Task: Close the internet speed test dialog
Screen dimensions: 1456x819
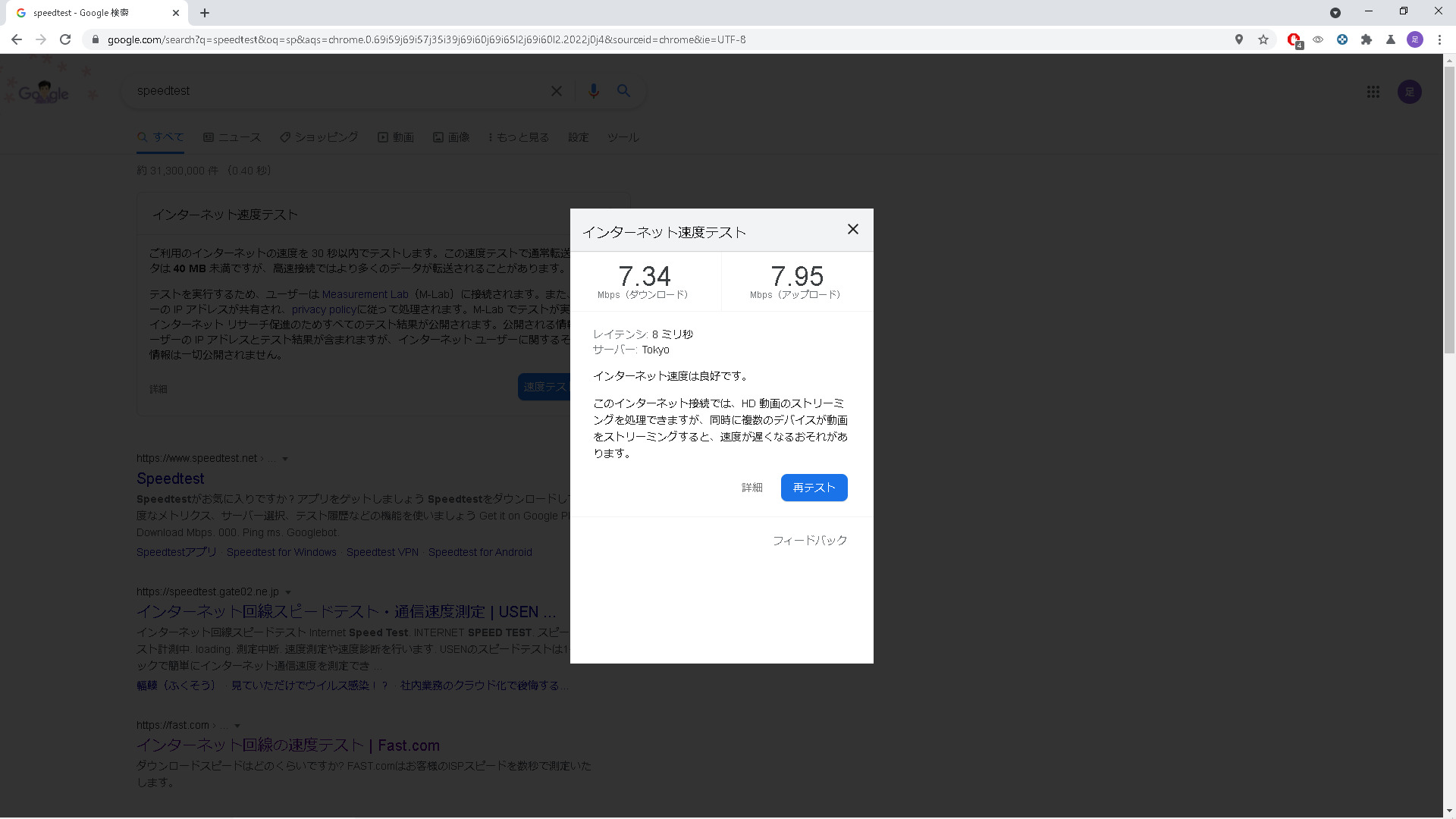Action: point(852,229)
